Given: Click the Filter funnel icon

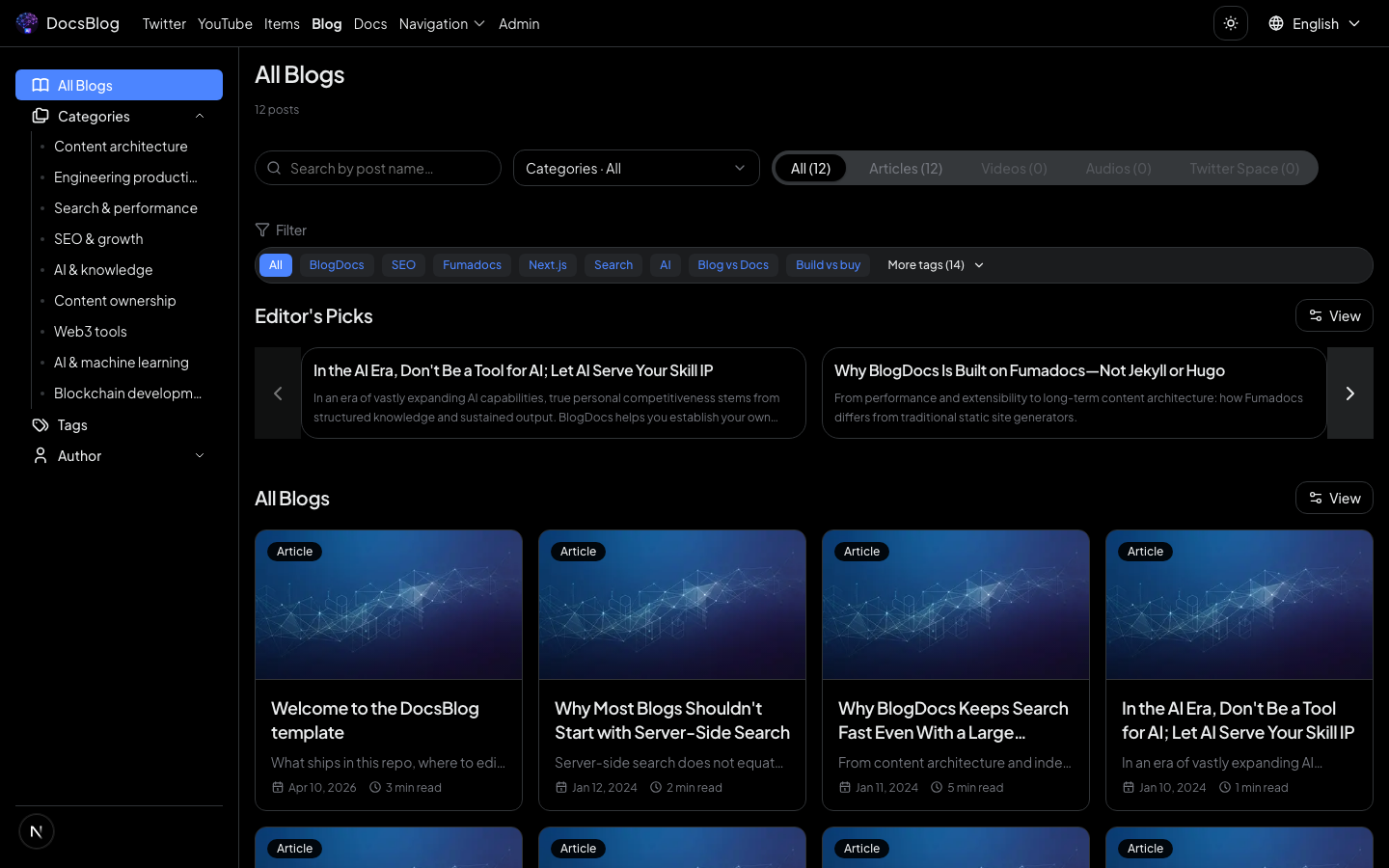Looking at the screenshot, I should [262, 230].
